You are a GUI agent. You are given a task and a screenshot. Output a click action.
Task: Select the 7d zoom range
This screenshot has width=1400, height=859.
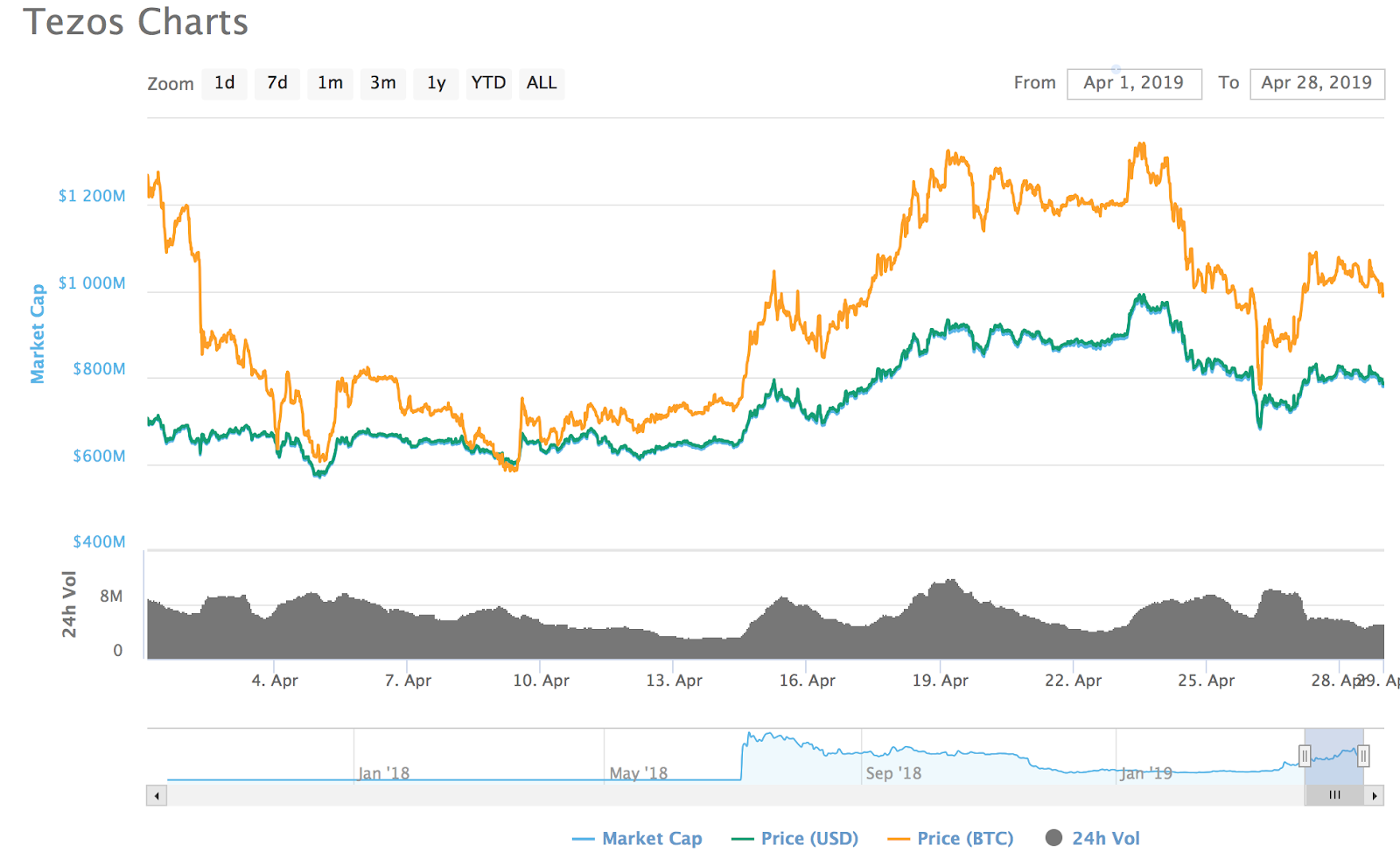click(277, 83)
